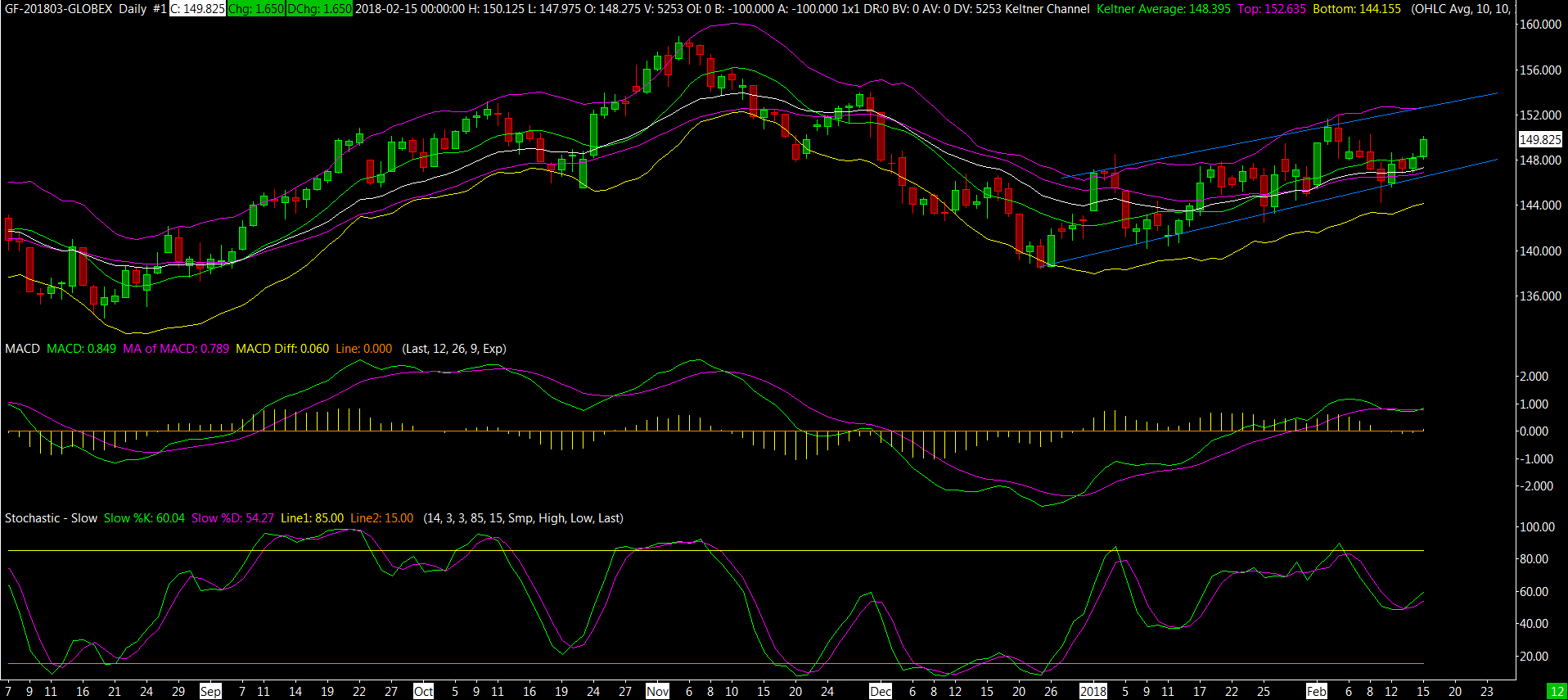Click the 160.000 price axis label
The height and width of the screenshot is (700, 1568).
point(1540,25)
